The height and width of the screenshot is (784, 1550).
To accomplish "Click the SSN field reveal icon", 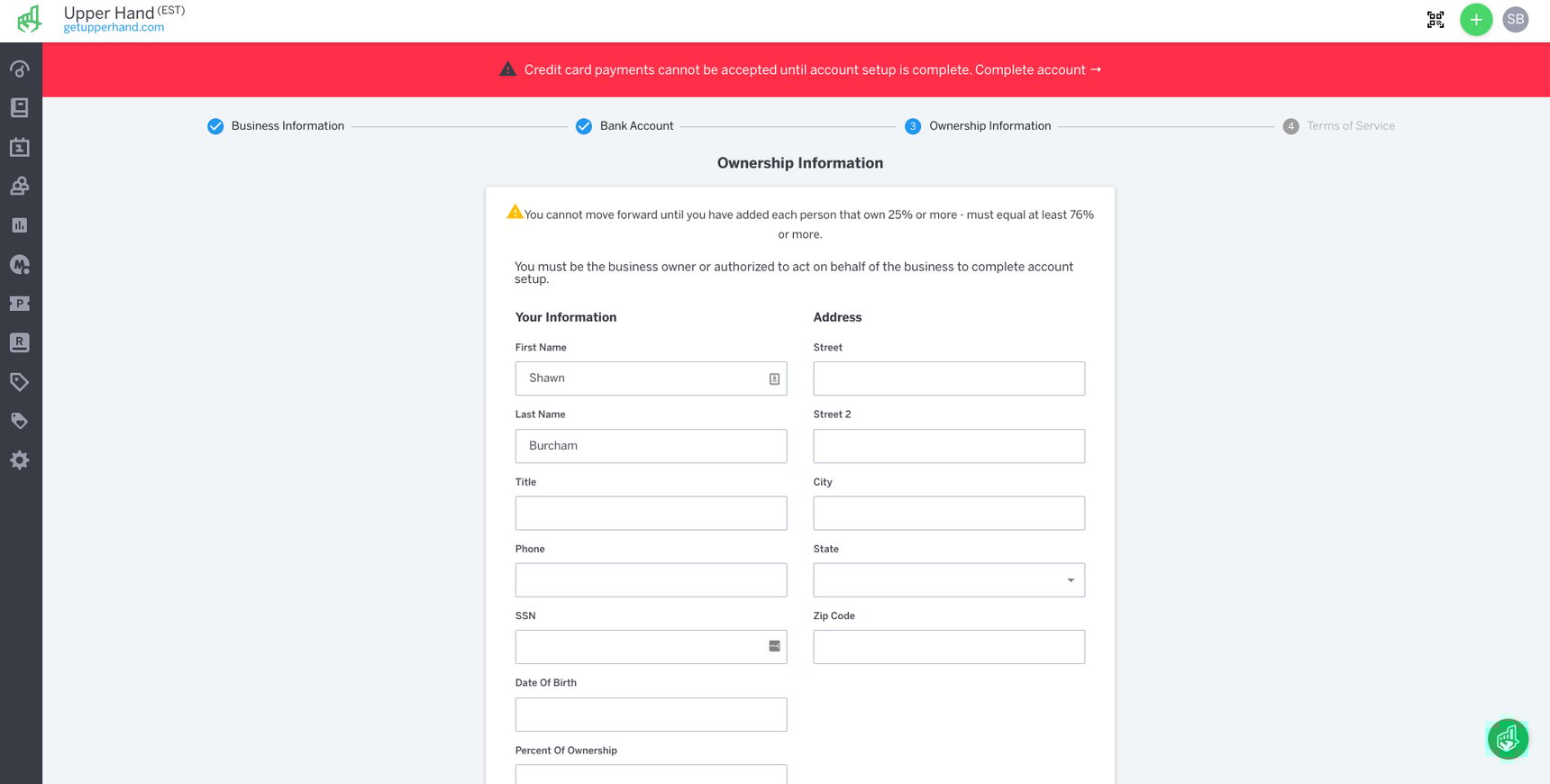I will (x=773, y=645).
